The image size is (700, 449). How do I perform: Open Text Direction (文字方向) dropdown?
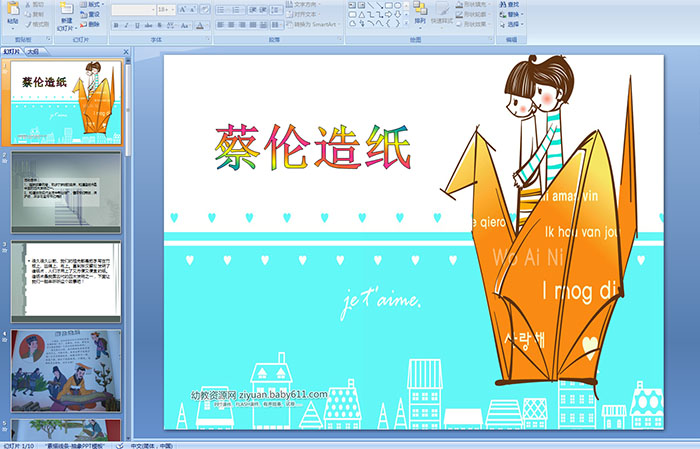click(304, 4)
